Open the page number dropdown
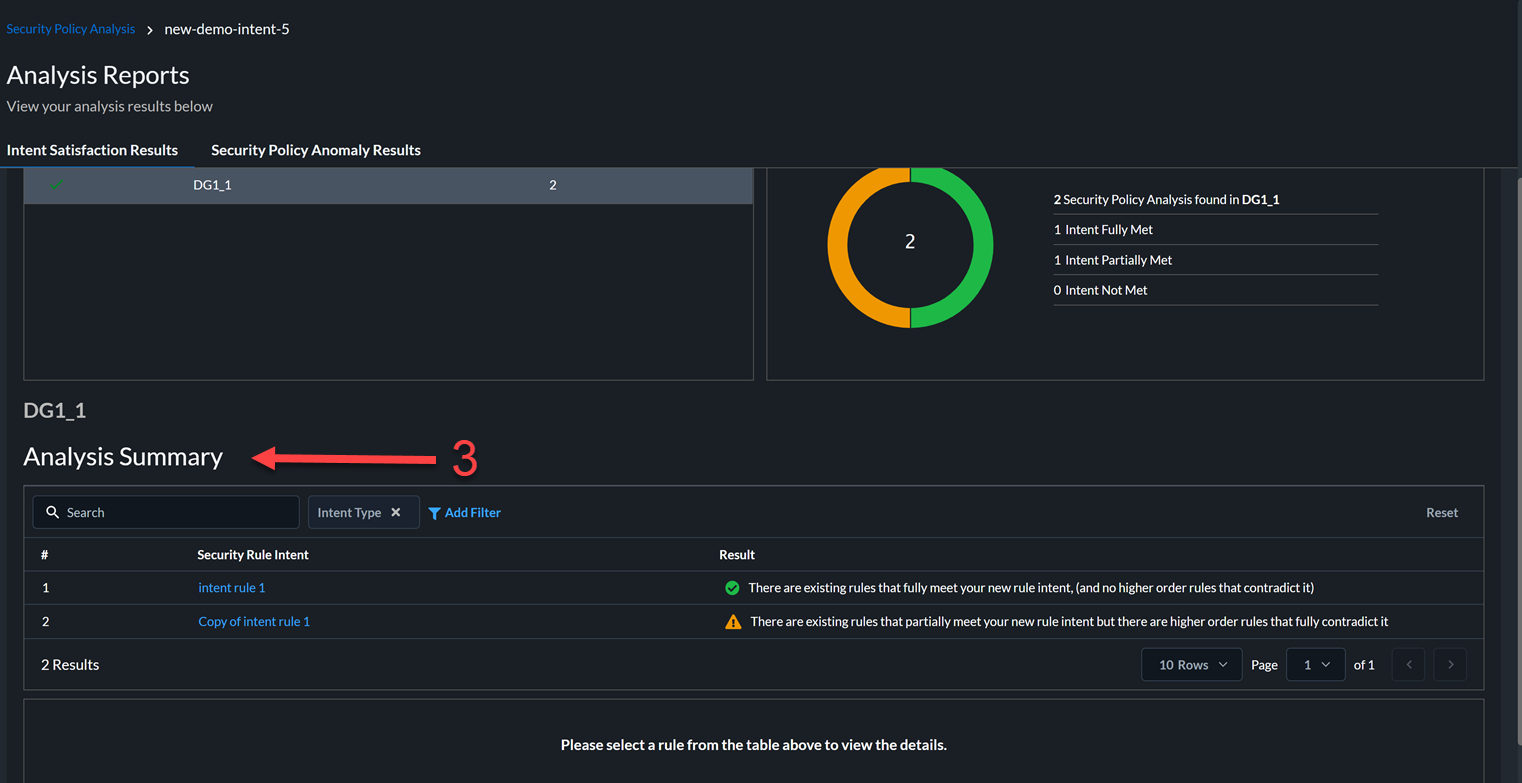The height and width of the screenshot is (783, 1522). [x=1315, y=665]
